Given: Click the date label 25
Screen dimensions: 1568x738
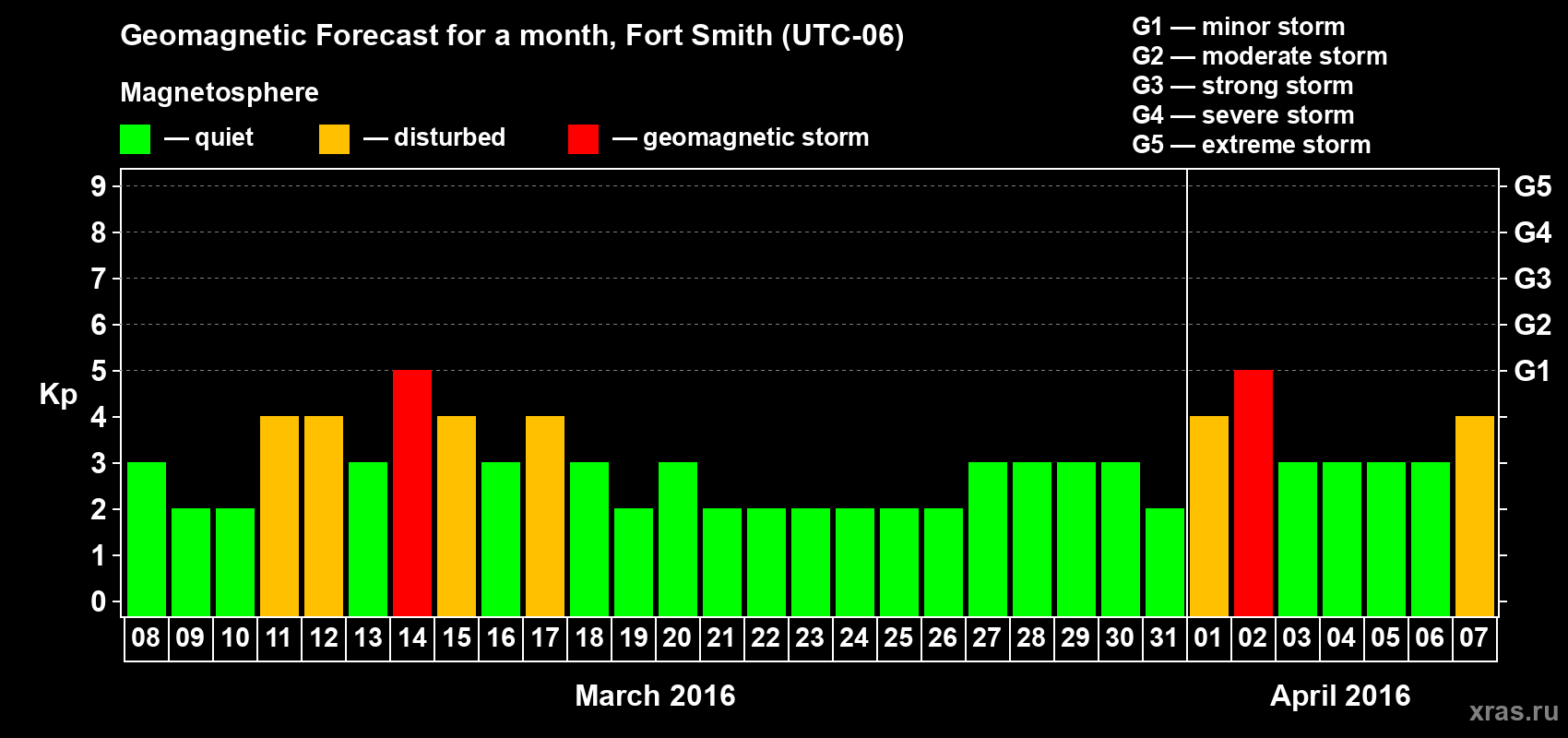Looking at the screenshot, I should (898, 638).
